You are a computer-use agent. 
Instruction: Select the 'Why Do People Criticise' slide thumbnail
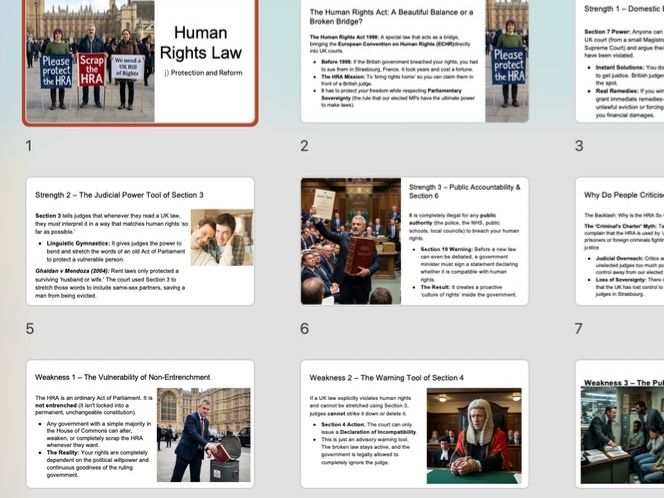620,241
